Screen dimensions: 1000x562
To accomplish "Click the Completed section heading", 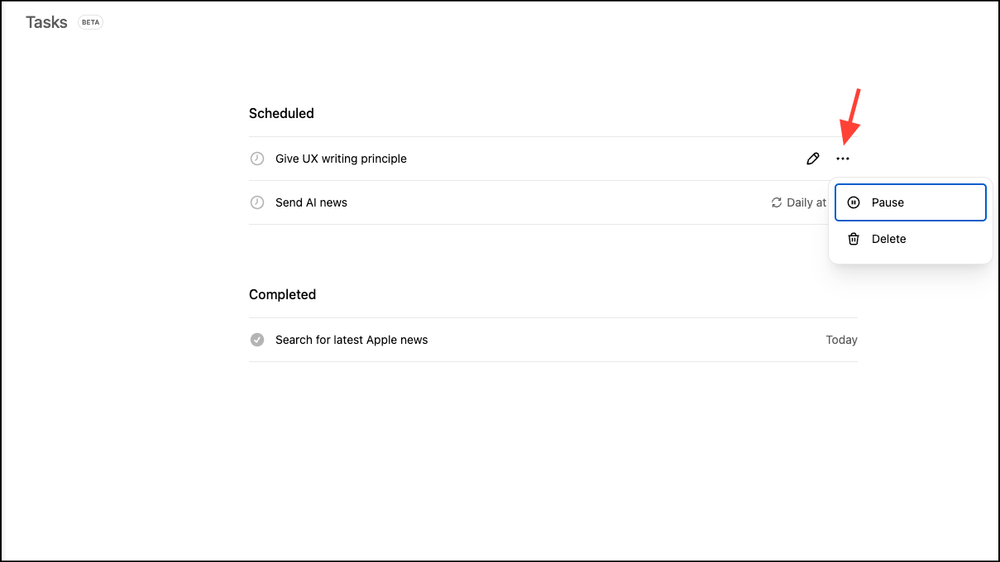I will coord(282,294).
